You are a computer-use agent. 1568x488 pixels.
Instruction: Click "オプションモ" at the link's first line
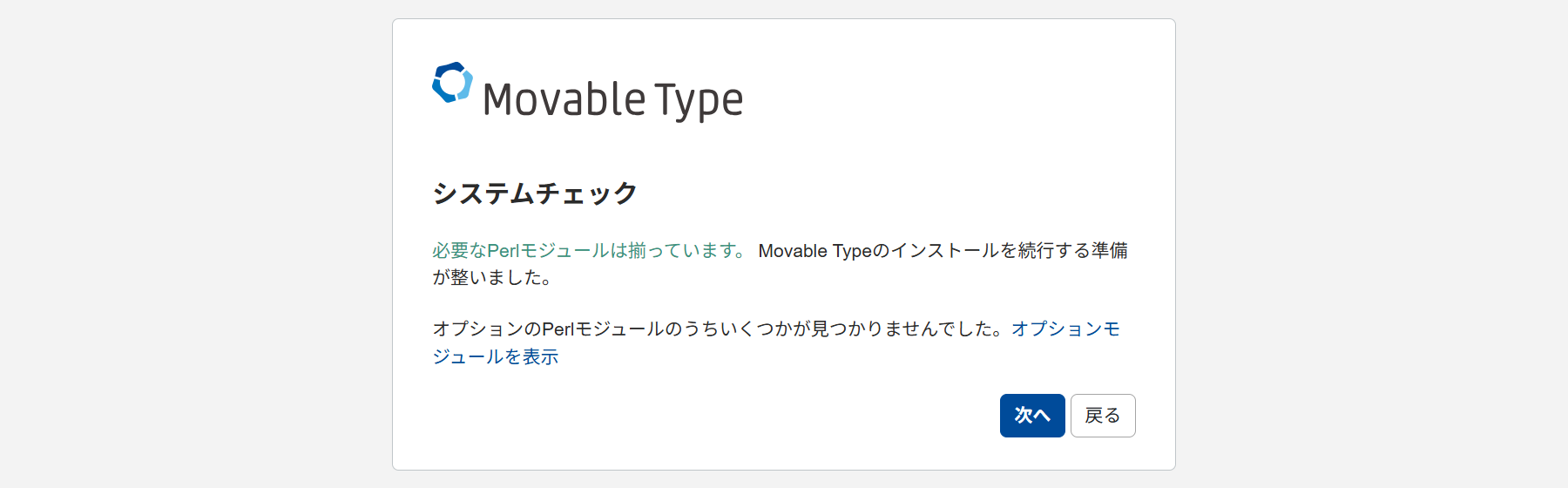[1065, 329]
